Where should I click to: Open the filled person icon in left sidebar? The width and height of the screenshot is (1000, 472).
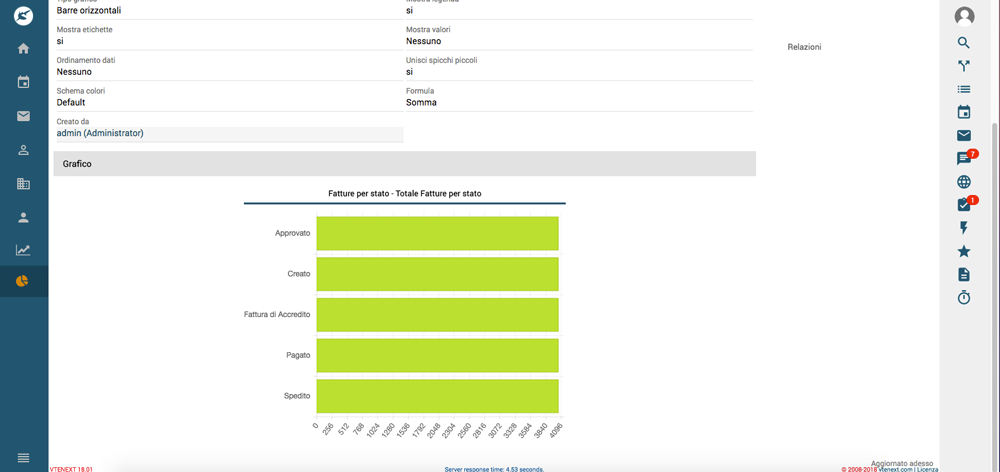24,218
